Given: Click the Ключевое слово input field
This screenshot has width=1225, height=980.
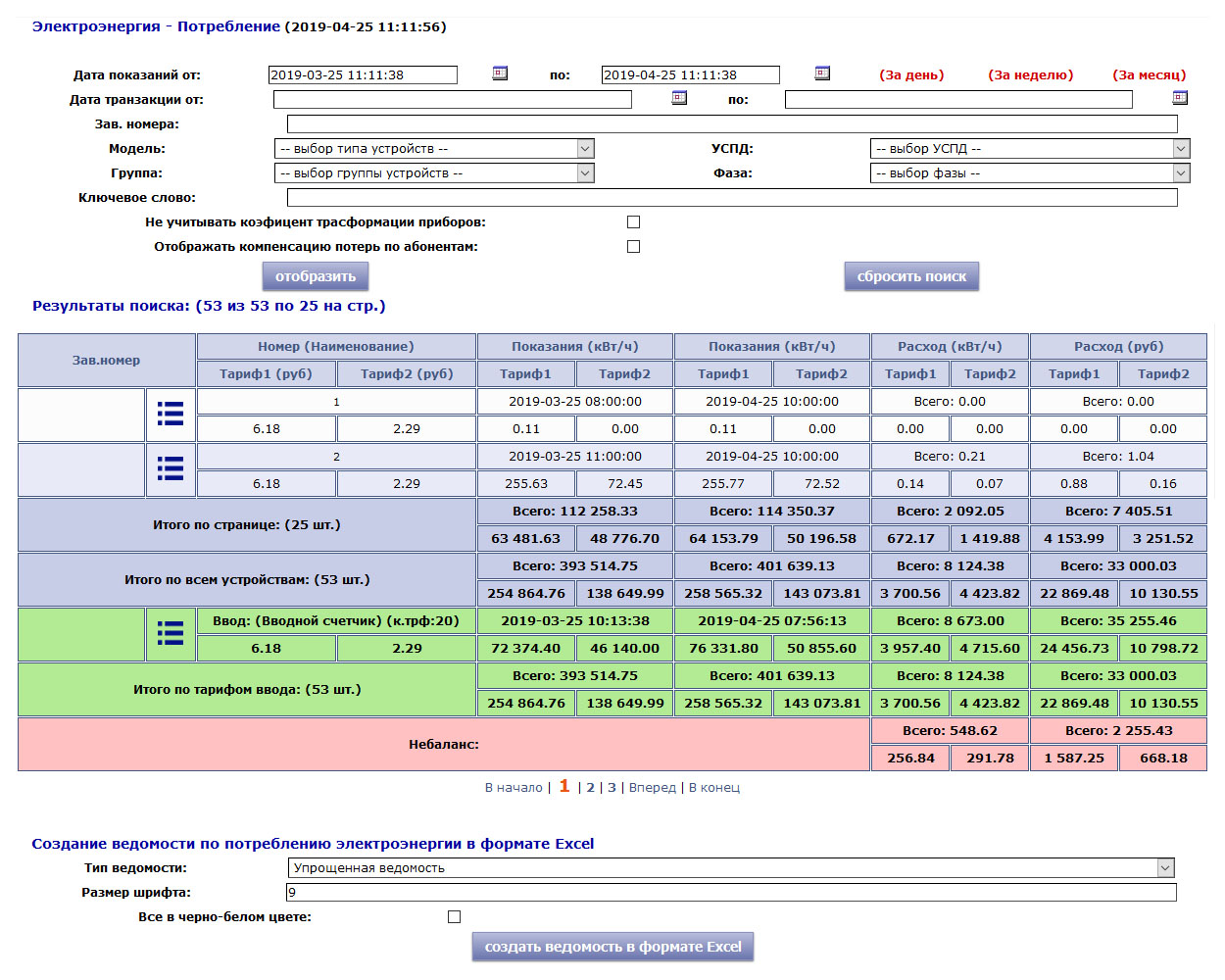Looking at the screenshot, I should pos(731,198).
